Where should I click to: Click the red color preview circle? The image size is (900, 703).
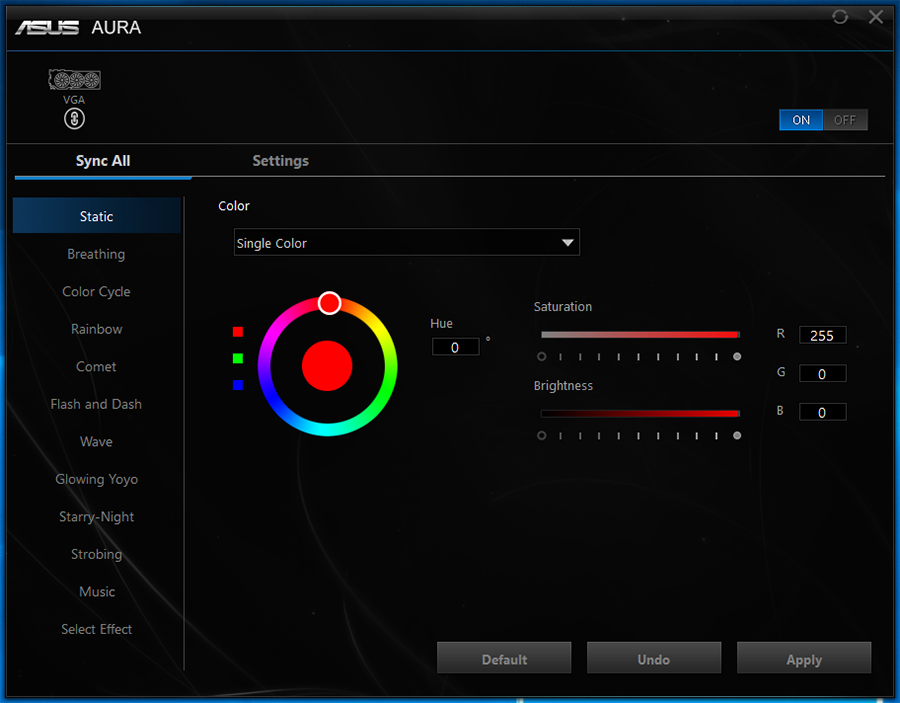tap(327, 366)
